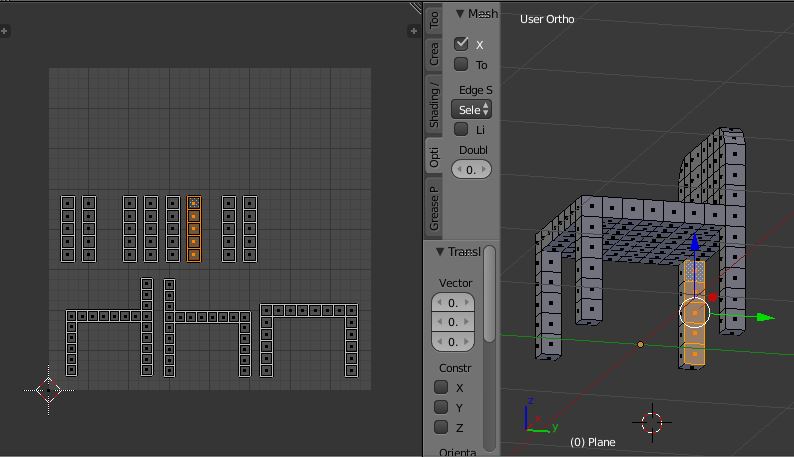Collapse the Mesh options panel
This screenshot has width=794, height=457.
[460, 14]
